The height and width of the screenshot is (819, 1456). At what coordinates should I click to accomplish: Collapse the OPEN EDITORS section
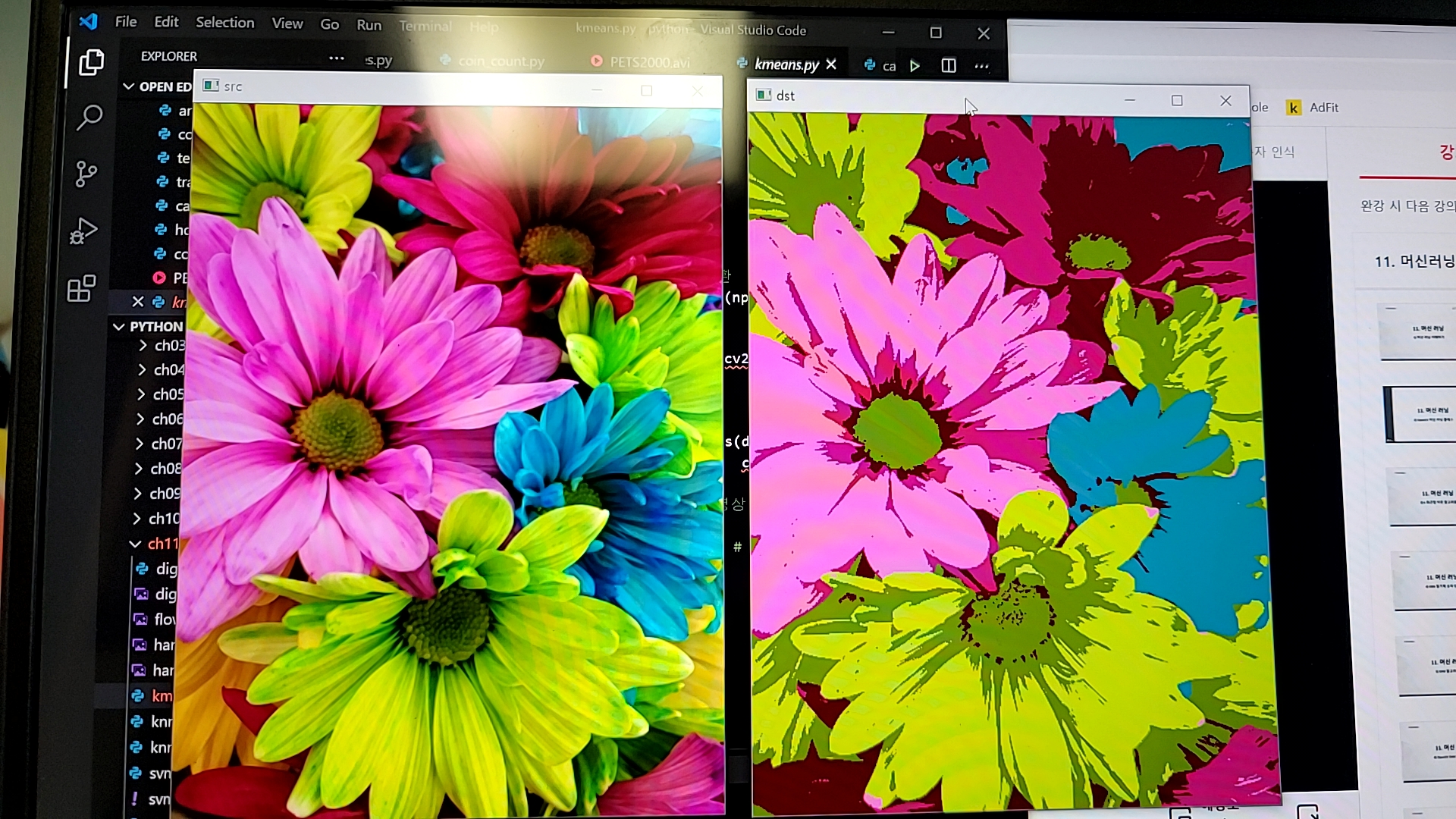coord(129,86)
